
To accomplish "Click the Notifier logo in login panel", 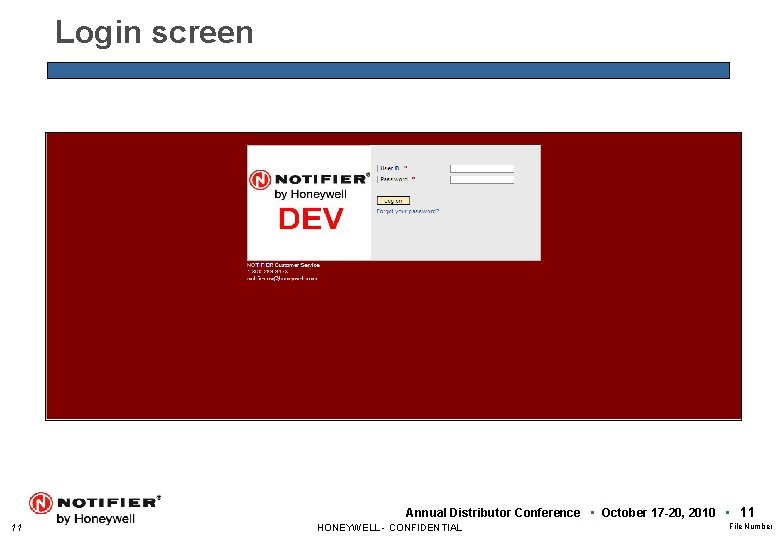I will [x=309, y=185].
